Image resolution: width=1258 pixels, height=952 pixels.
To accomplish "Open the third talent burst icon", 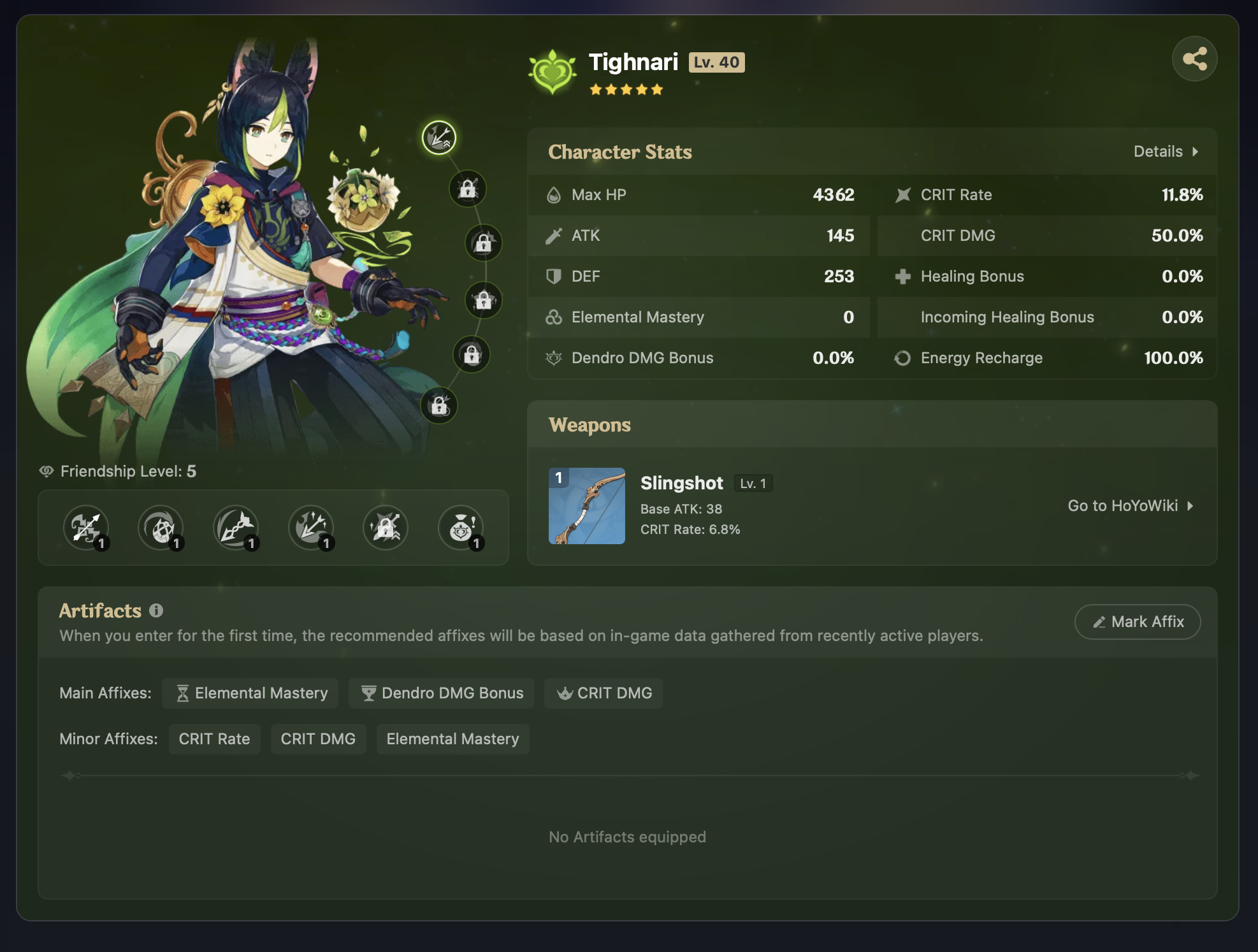I will [236, 528].
